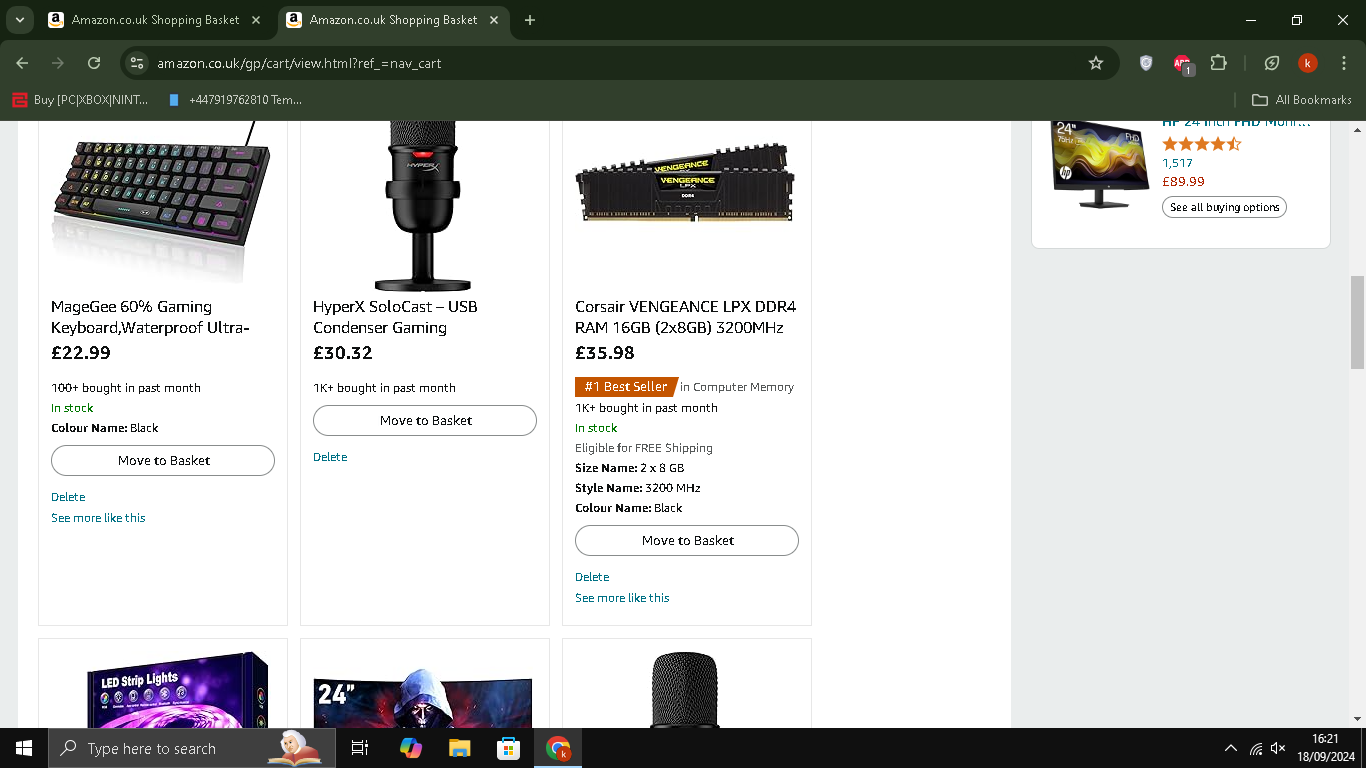Open the black microphone product image below
1366x768 pixels.
tap(685, 690)
